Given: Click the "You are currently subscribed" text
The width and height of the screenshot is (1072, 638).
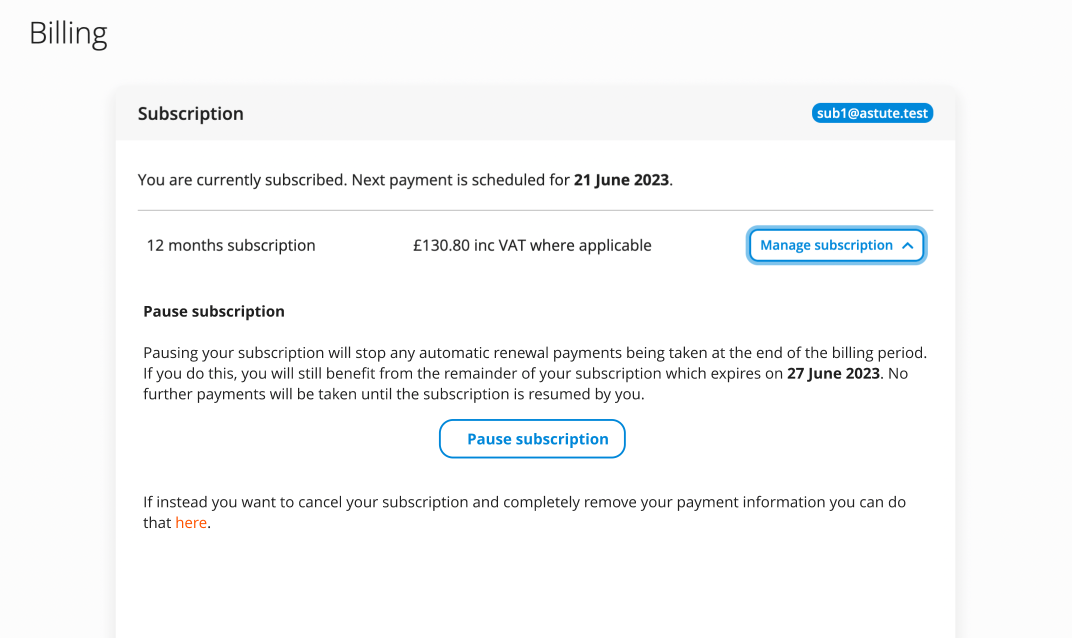Looking at the screenshot, I should click(x=242, y=181).
